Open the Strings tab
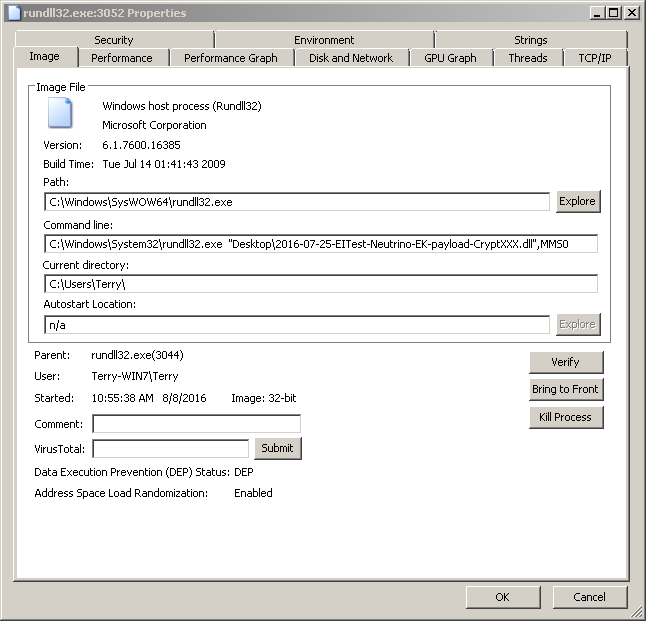 (x=531, y=40)
